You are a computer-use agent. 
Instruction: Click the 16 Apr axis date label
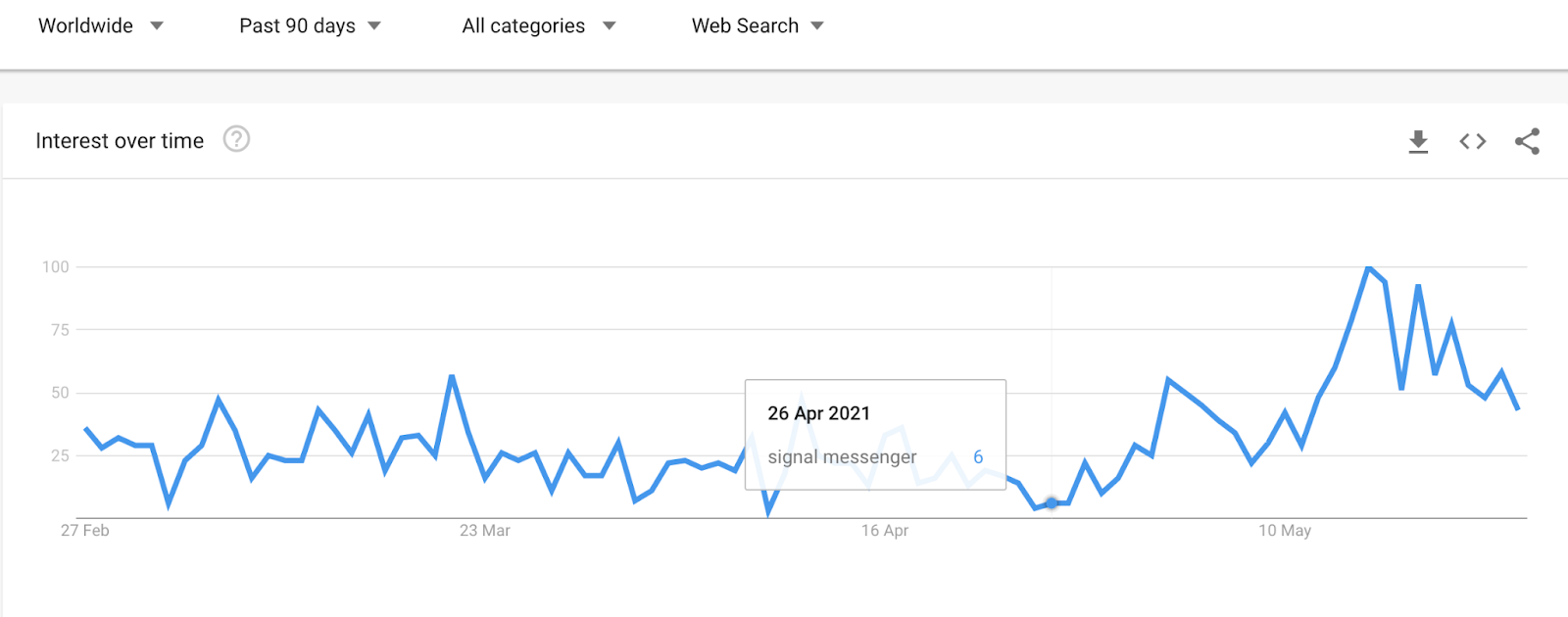(x=884, y=531)
